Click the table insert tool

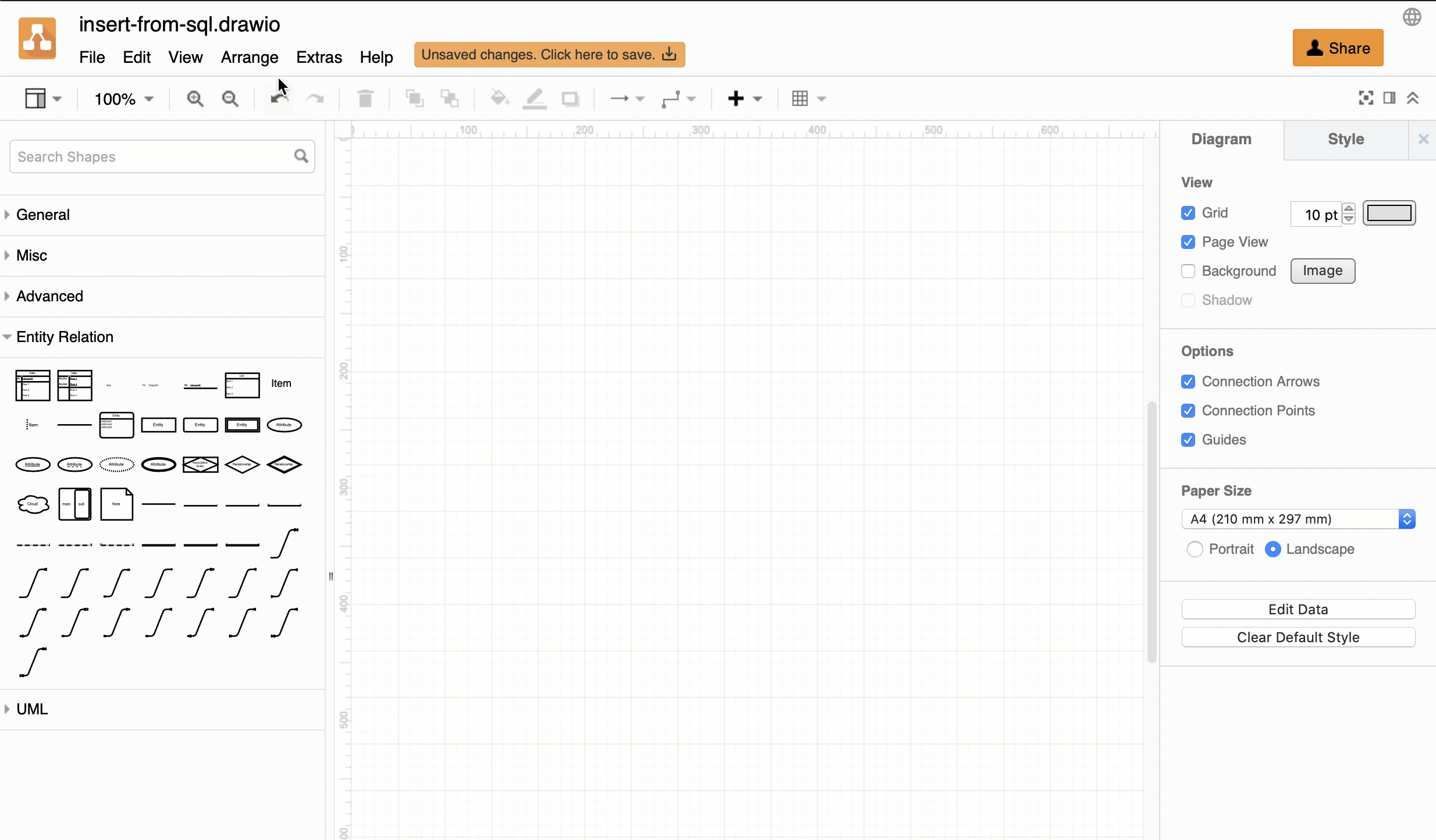point(800,98)
